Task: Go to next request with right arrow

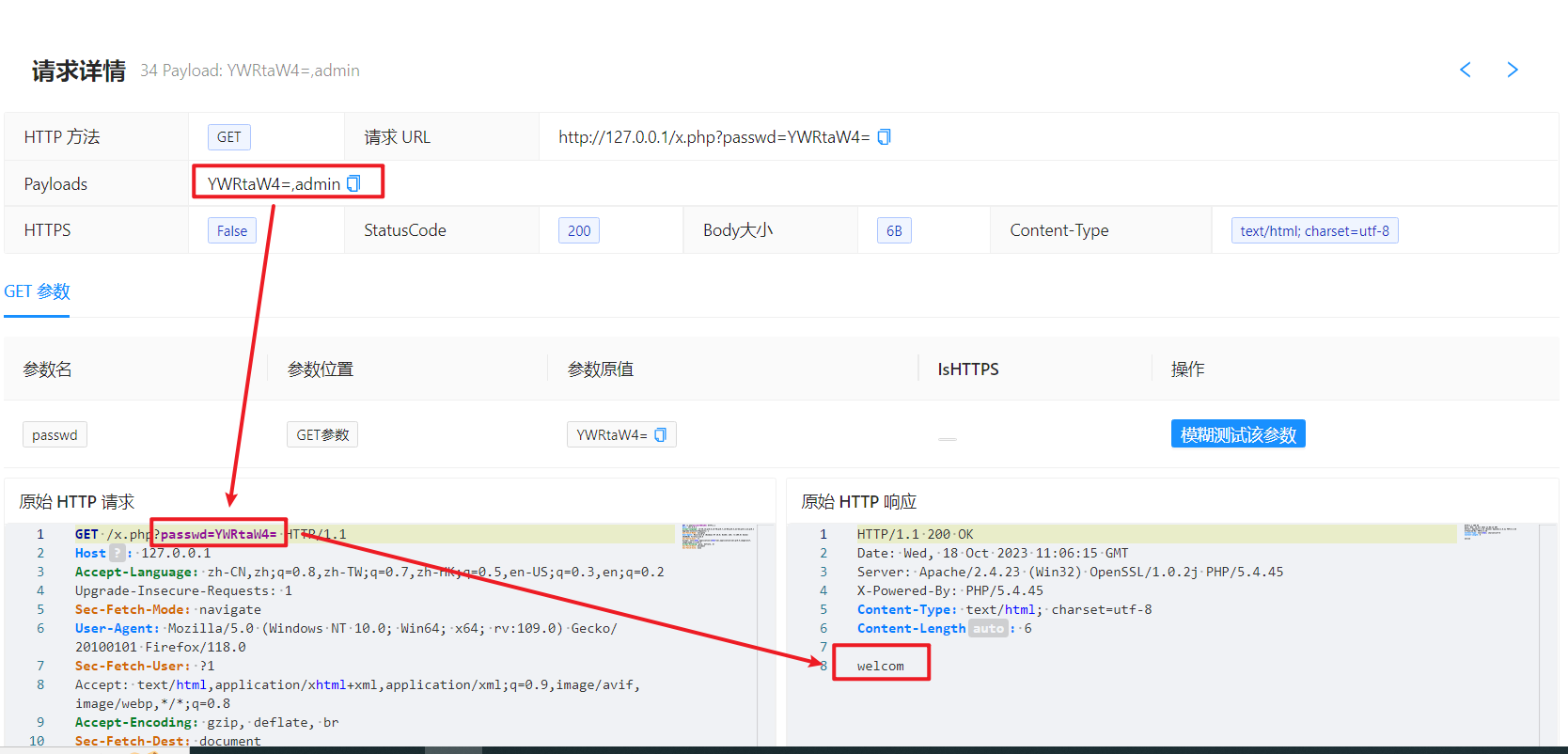Action: point(1513,70)
